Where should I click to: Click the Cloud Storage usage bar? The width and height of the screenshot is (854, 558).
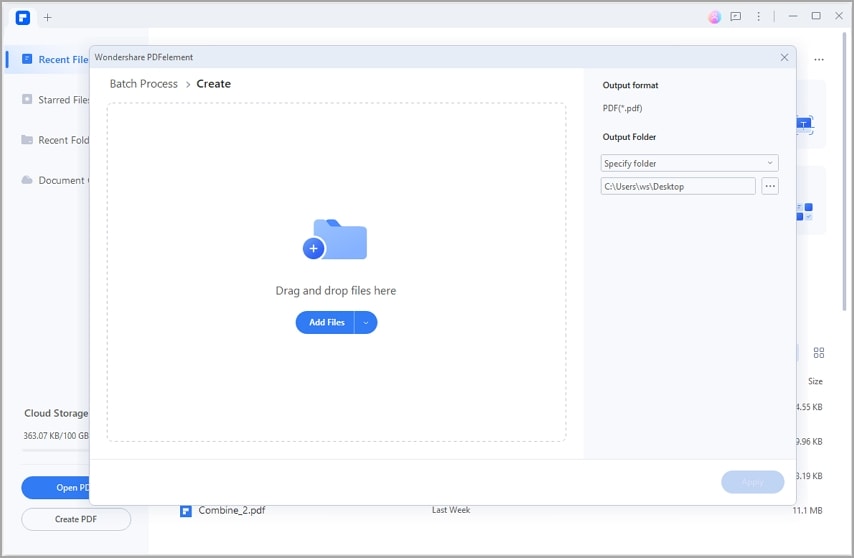point(55,450)
